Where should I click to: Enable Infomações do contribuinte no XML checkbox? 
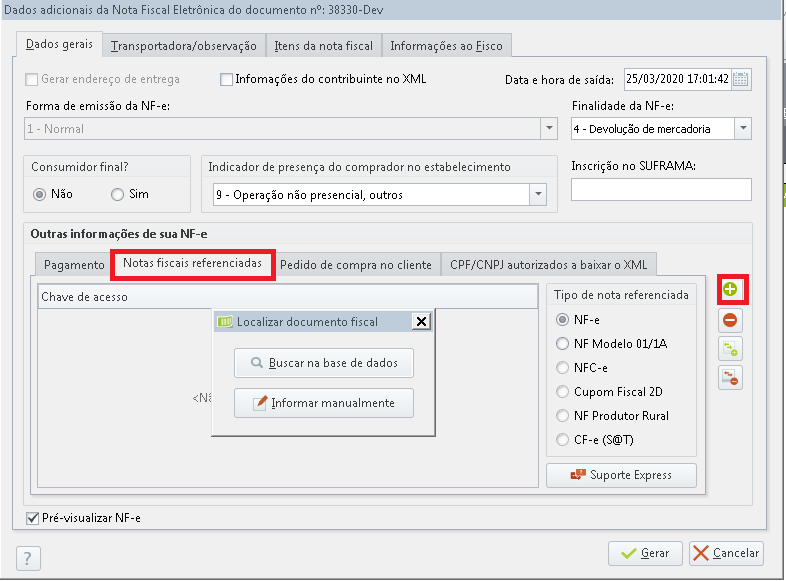[226, 79]
